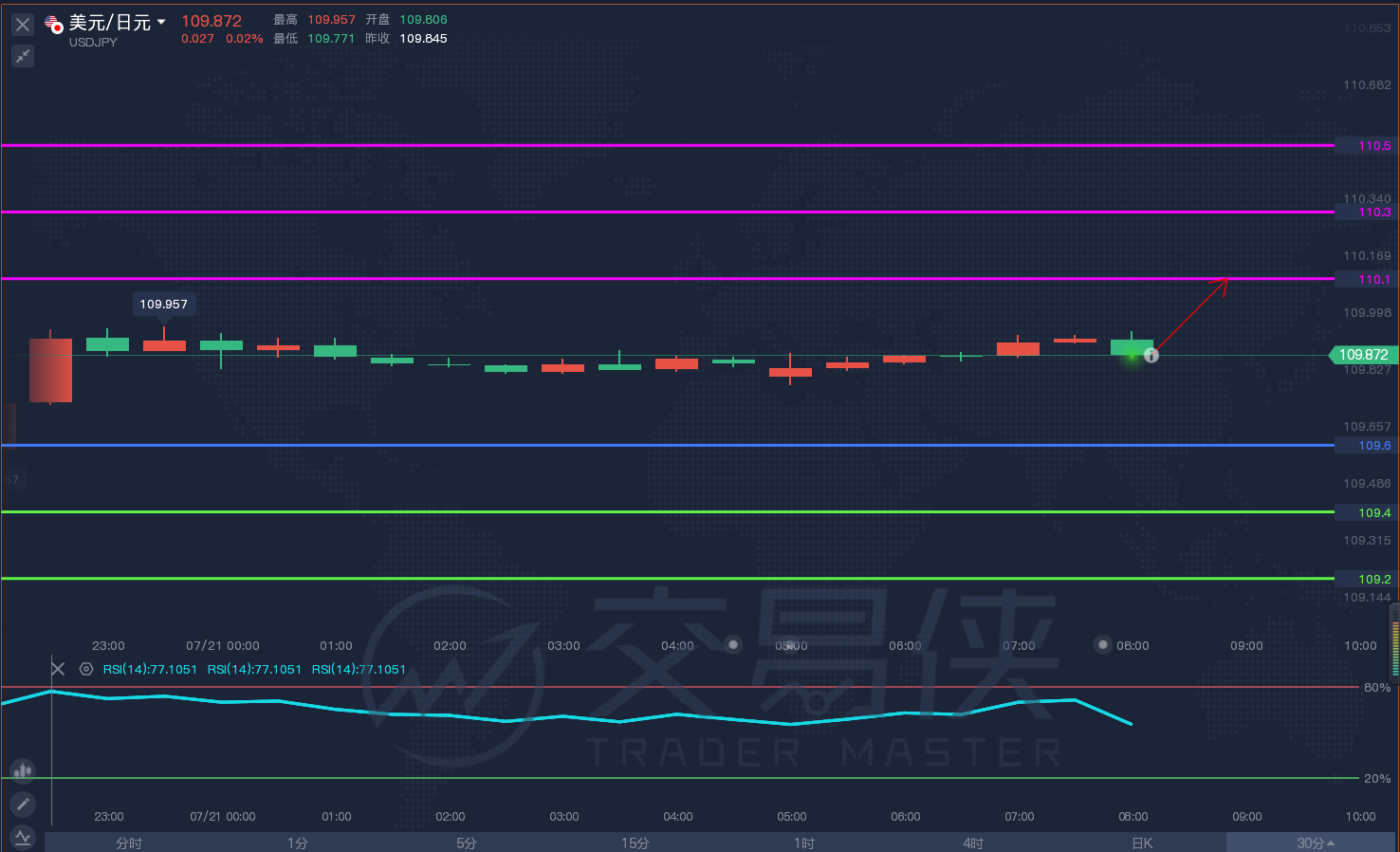The height and width of the screenshot is (852, 1400).
Task: Click the 07/21 00:00 label on the upper time axis
Action: click(223, 645)
